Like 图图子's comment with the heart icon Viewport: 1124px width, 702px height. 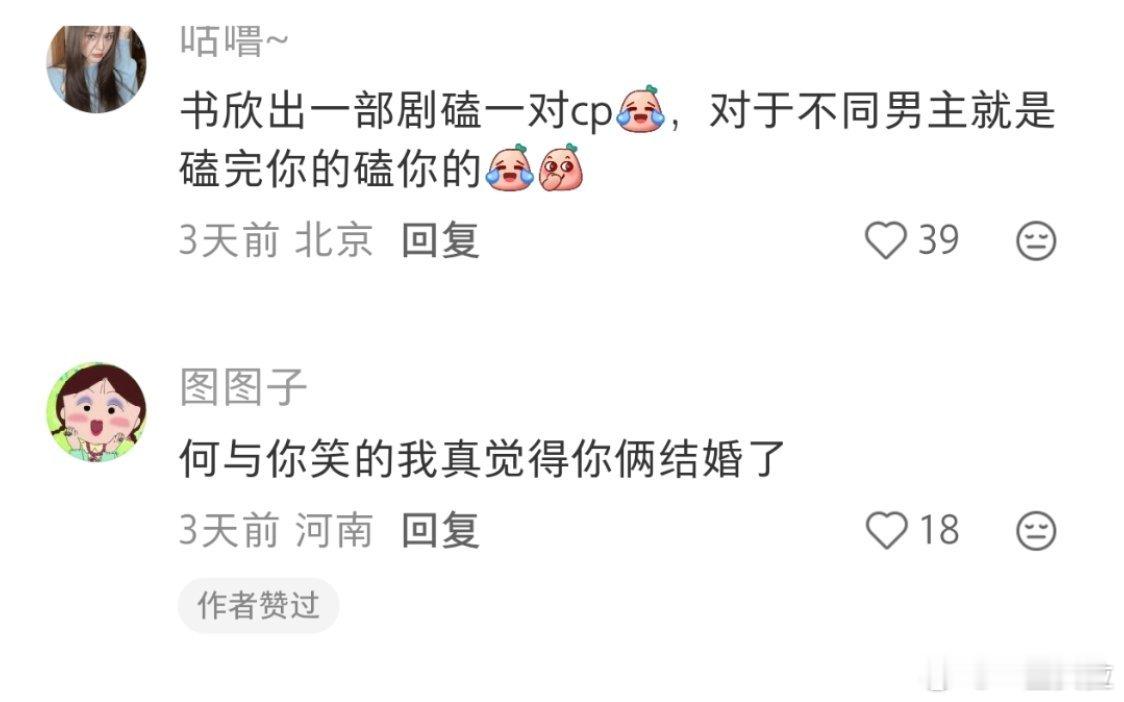tap(886, 530)
